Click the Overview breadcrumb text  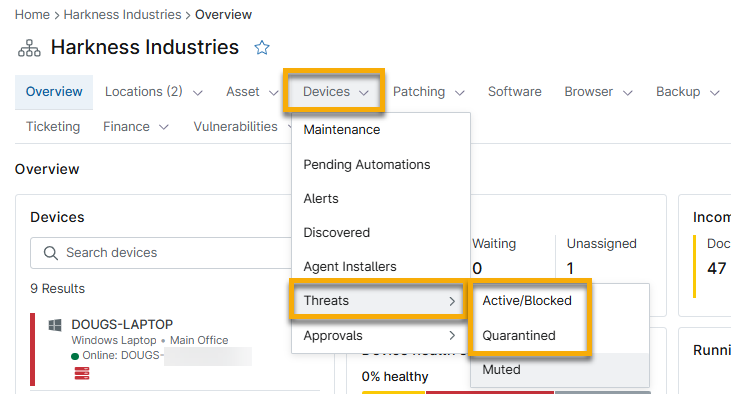(223, 14)
